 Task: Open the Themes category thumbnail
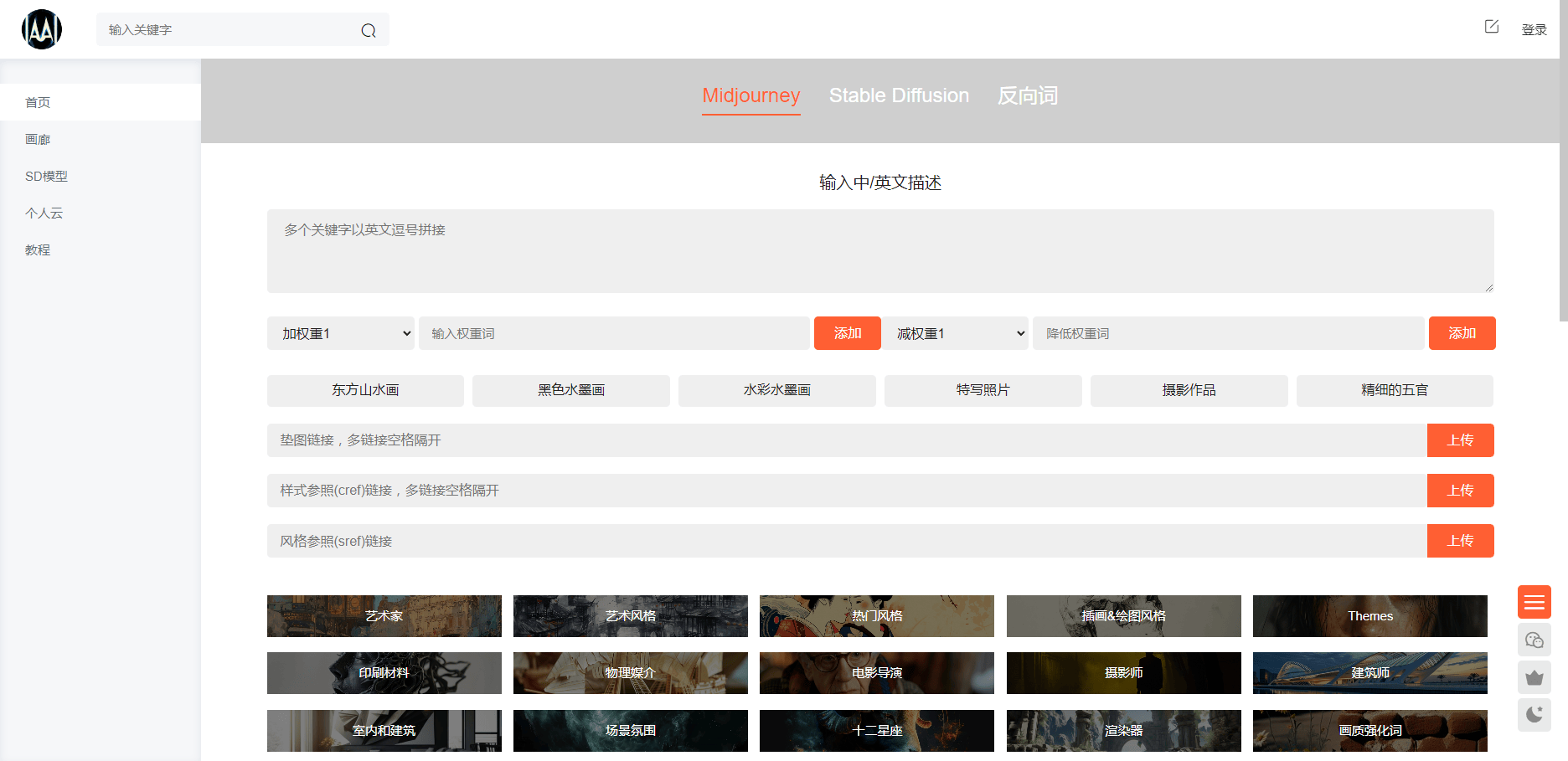(x=1369, y=616)
